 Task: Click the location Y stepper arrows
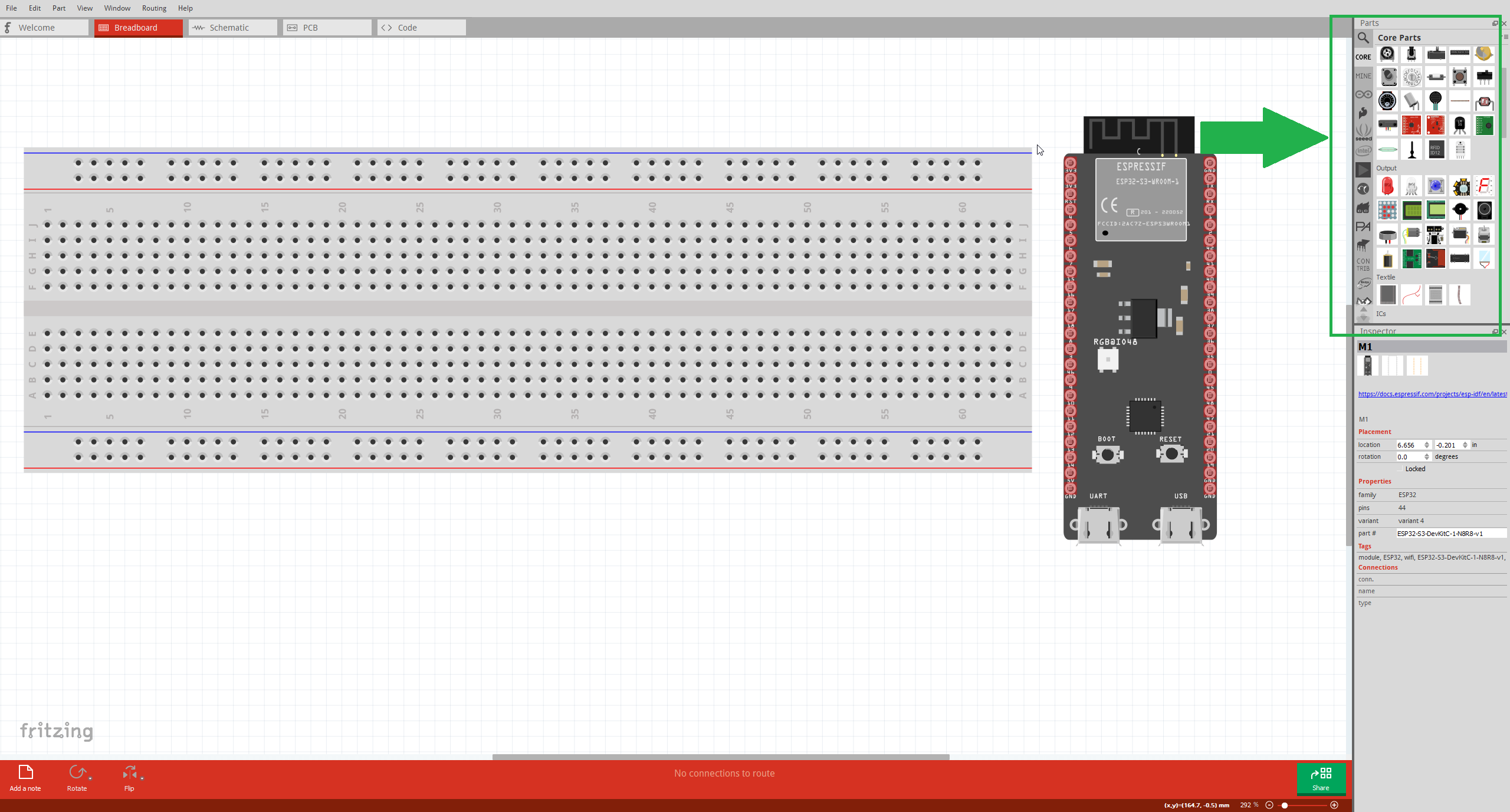click(x=1465, y=445)
